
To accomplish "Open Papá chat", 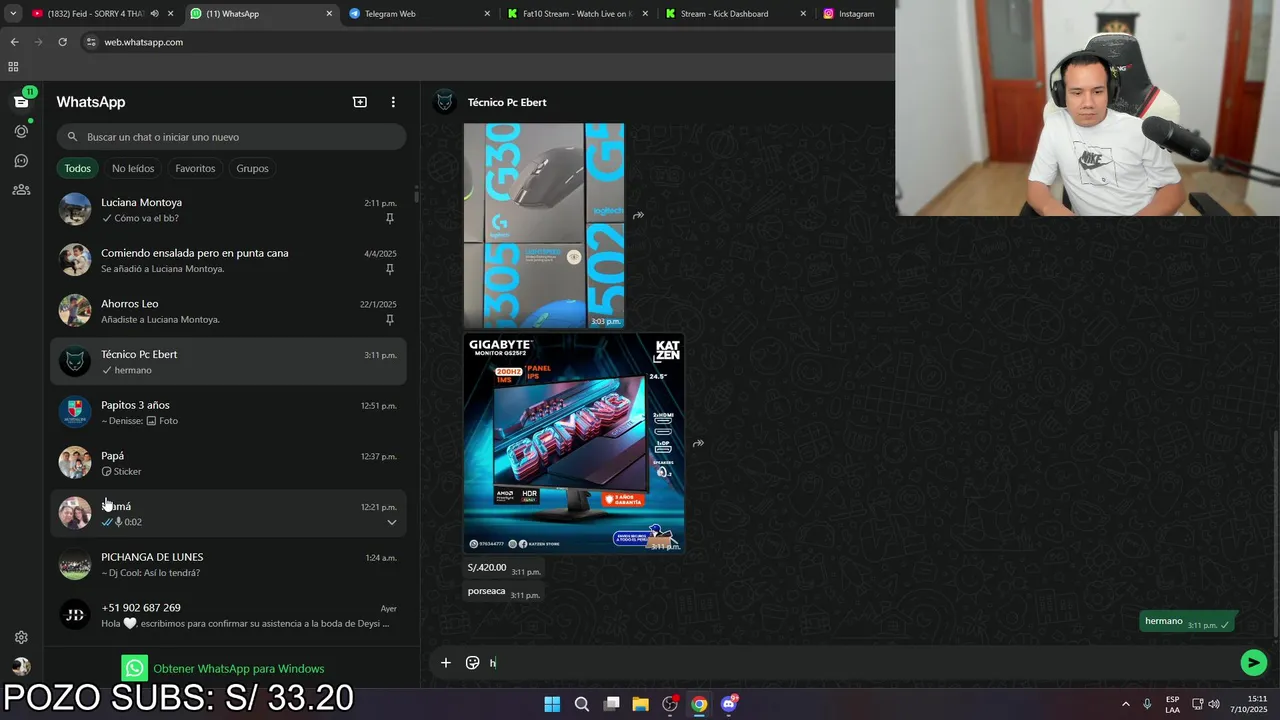I will tap(228, 463).
